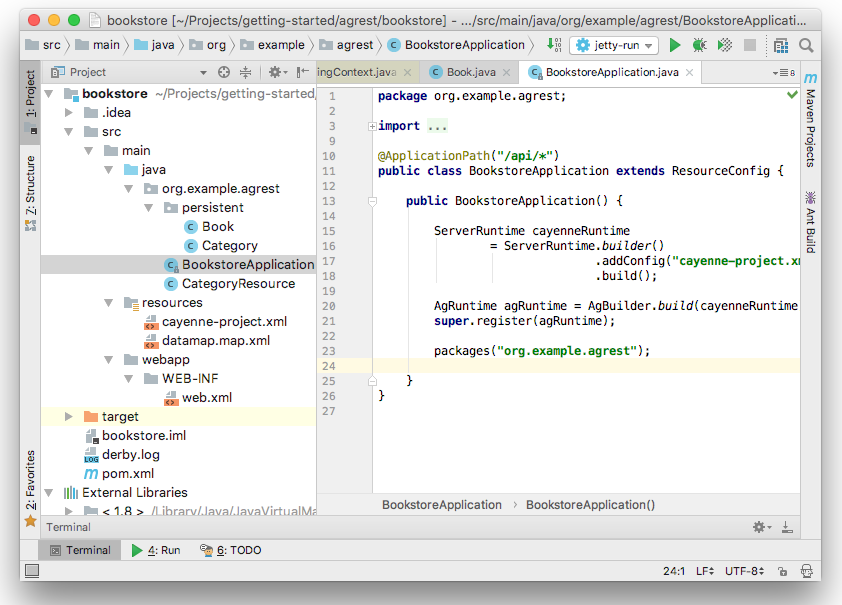The image size is (842, 605).
Task: Open Project Structure icon in toolbar
Action: point(781,46)
